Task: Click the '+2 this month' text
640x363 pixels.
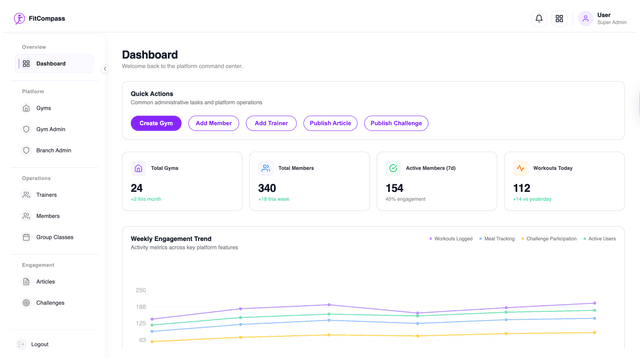Action: [x=146, y=199]
